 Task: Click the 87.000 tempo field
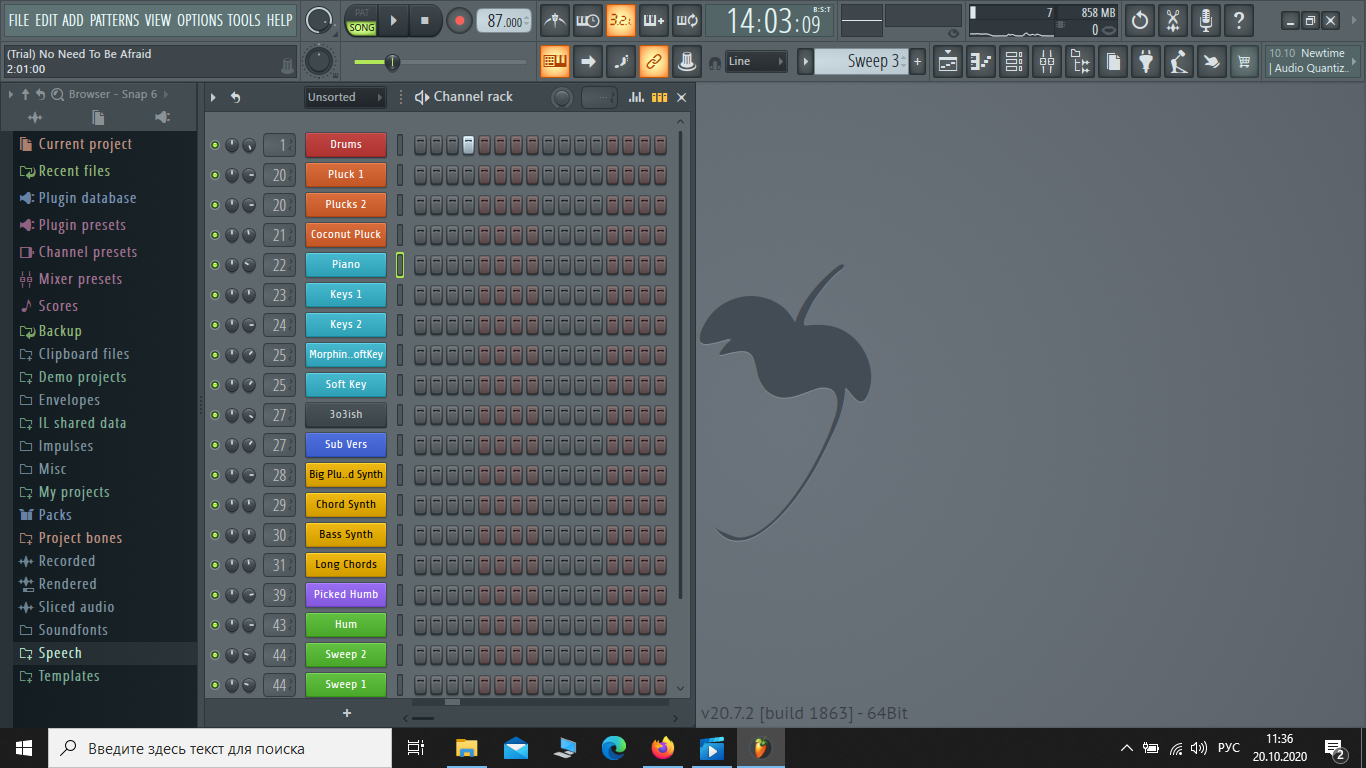pyautogui.click(x=505, y=21)
